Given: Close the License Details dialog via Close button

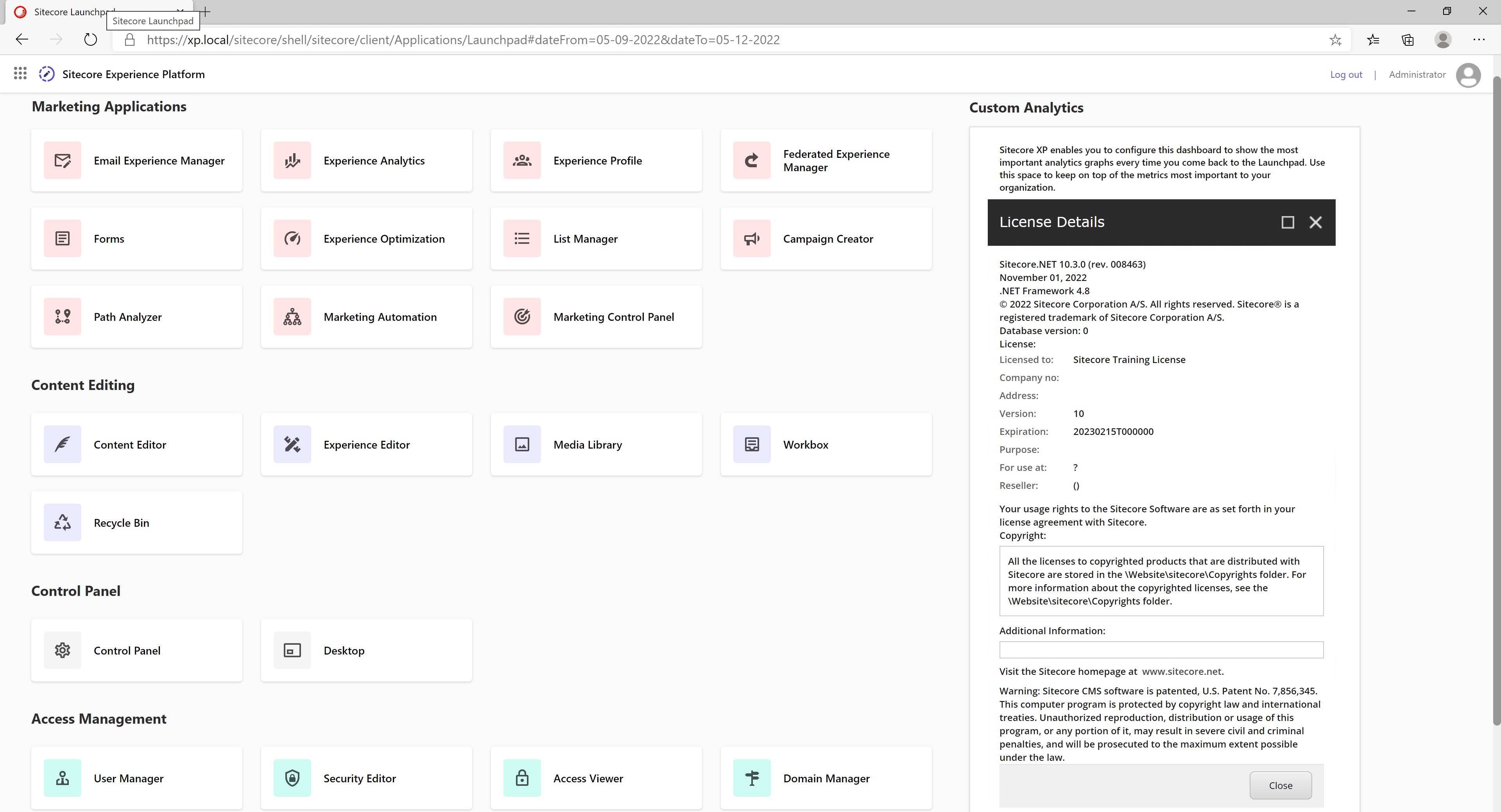Looking at the screenshot, I should (1280, 785).
